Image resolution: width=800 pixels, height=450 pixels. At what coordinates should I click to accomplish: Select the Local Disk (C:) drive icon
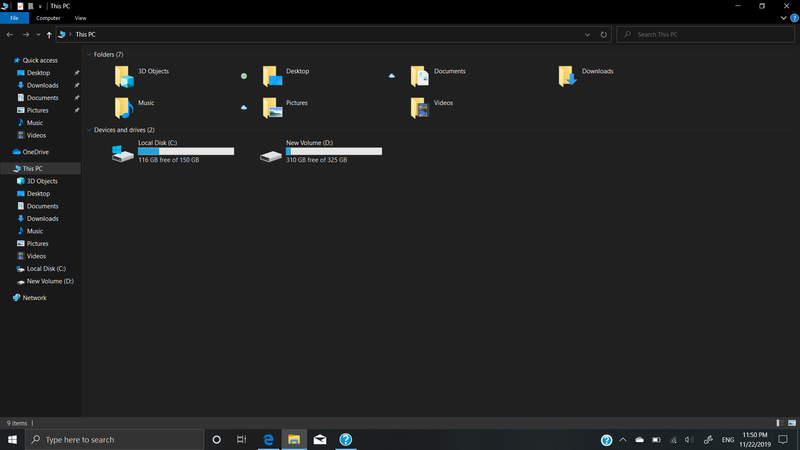[x=122, y=153]
